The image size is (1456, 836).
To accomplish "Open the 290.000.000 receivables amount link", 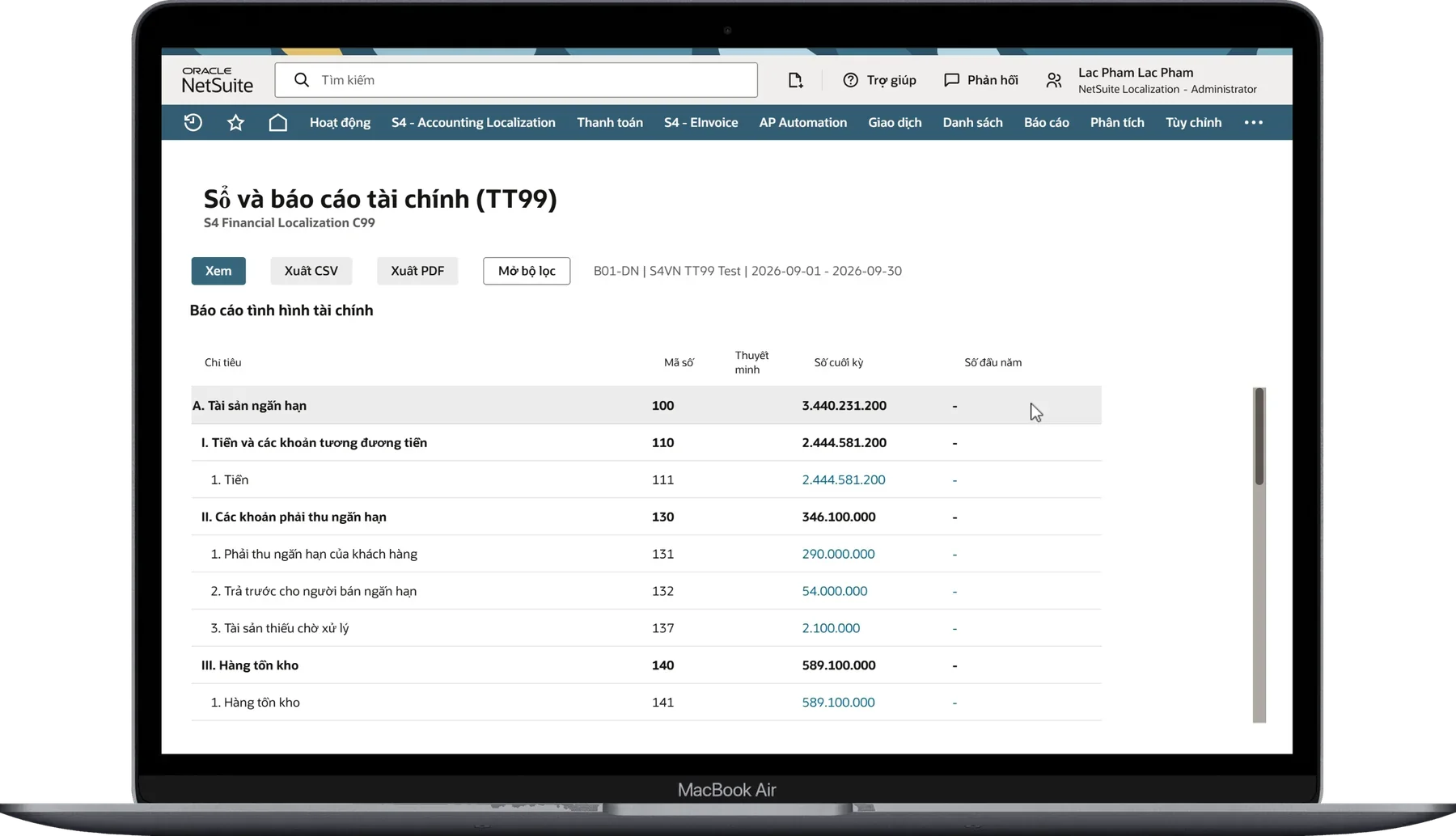I will click(x=838, y=554).
